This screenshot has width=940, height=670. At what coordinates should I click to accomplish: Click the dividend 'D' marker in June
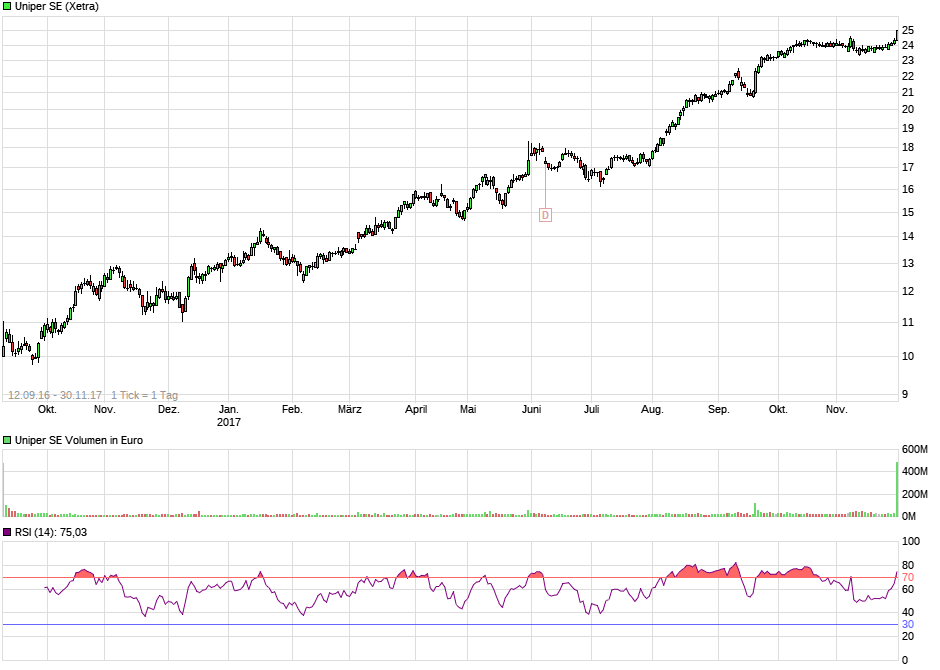tap(545, 215)
